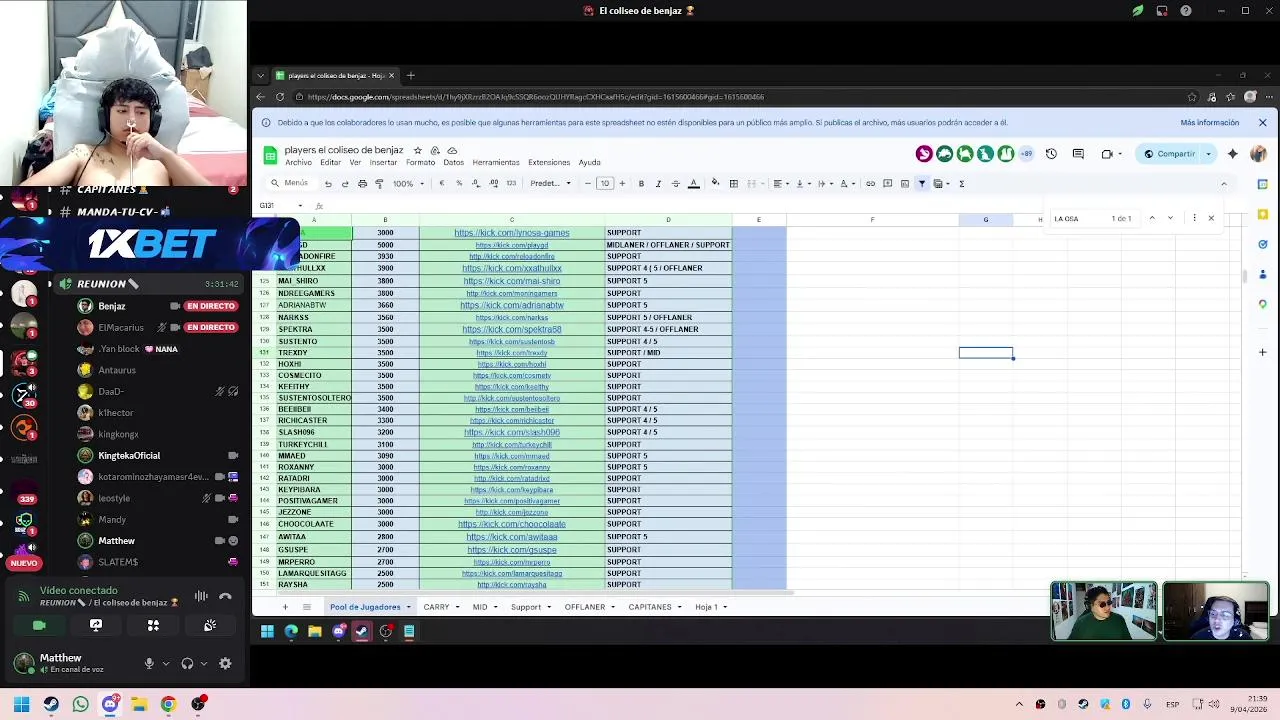This screenshot has width=1280, height=720.
Task: Show all sheets list icon
Action: pos(307,607)
